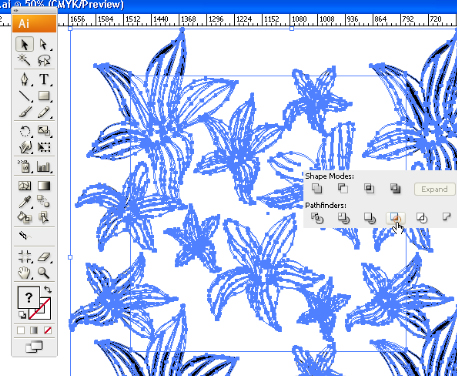Image resolution: width=457 pixels, height=376 pixels.
Task: Activate the Rotate tool
Action: click(24, 131)
